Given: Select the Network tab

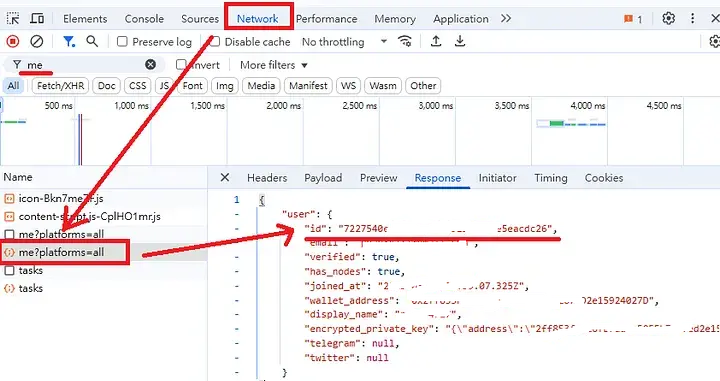Looking at the screenshot, I should pyautogui.click(x=258, y=19).
